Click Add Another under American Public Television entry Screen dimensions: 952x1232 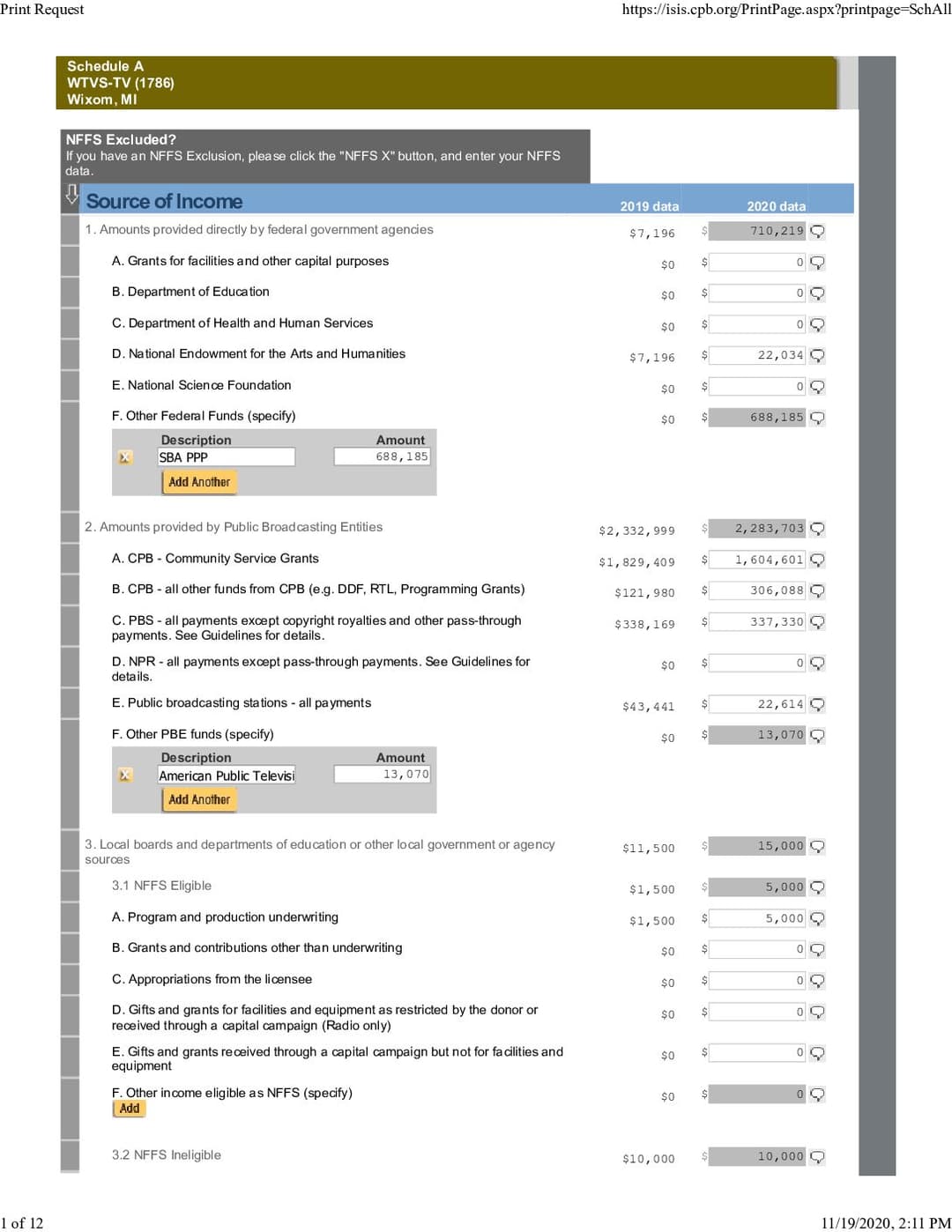pyautogui.click(x=199, y=799)
